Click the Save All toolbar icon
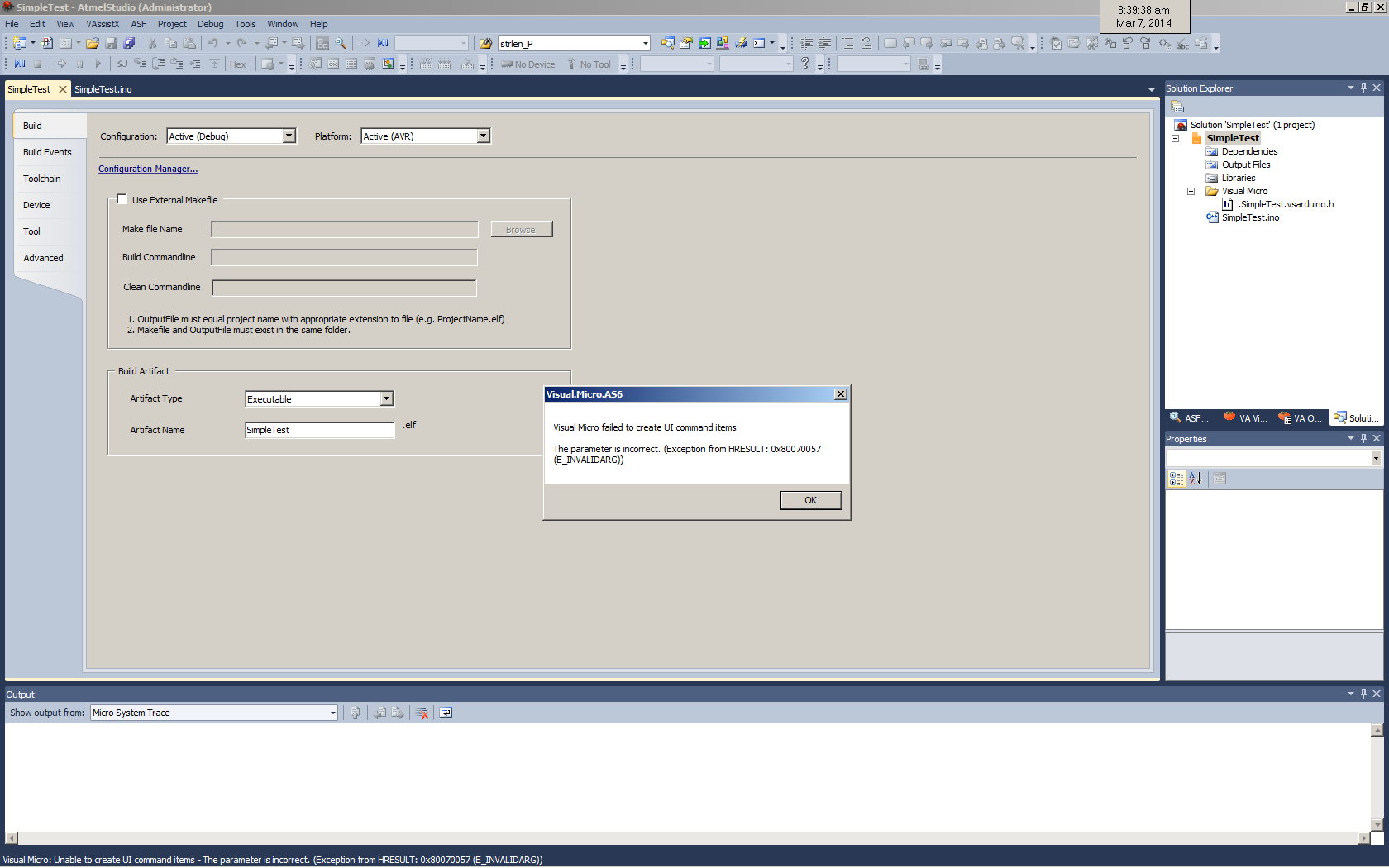The image size is (1389, 868). [129, 44]
